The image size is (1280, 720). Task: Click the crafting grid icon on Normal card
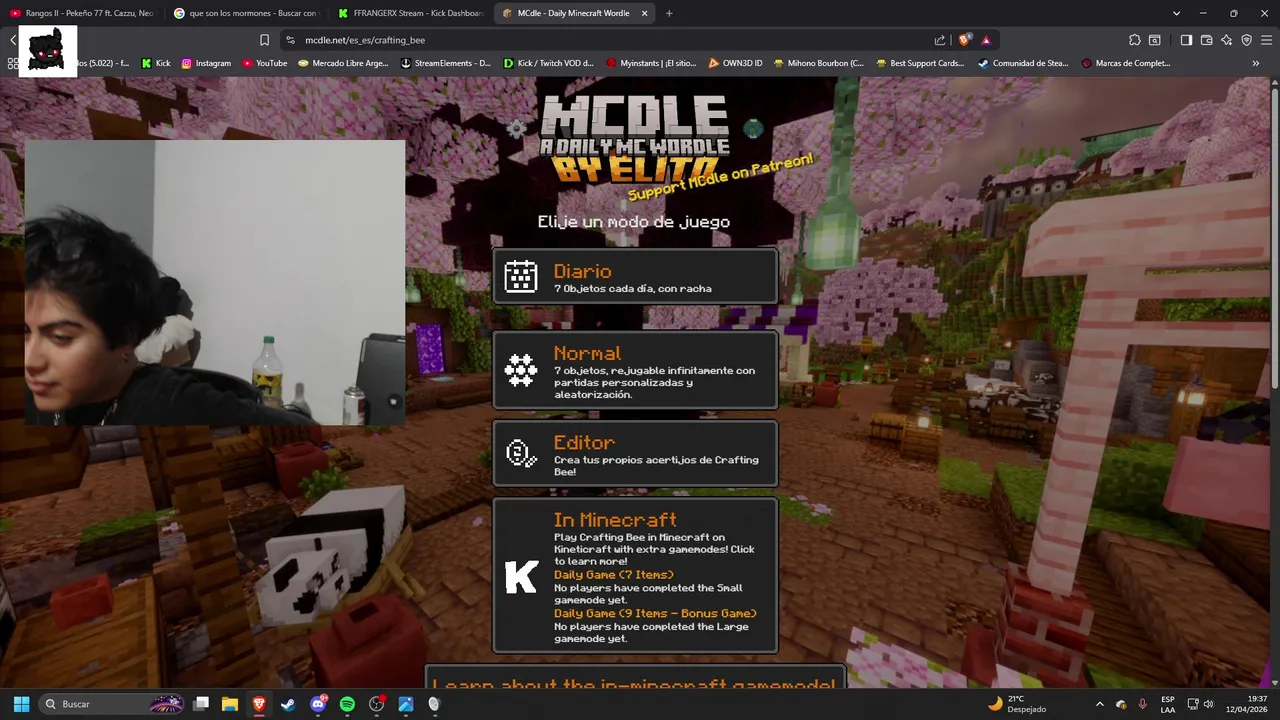tap(521, 370)
